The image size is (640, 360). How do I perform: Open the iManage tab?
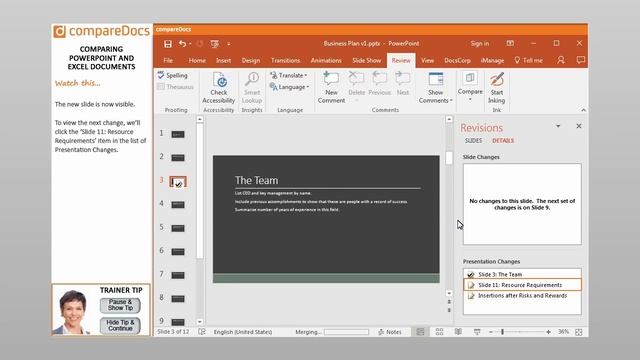pyautogui.click(x=492, y=60)
